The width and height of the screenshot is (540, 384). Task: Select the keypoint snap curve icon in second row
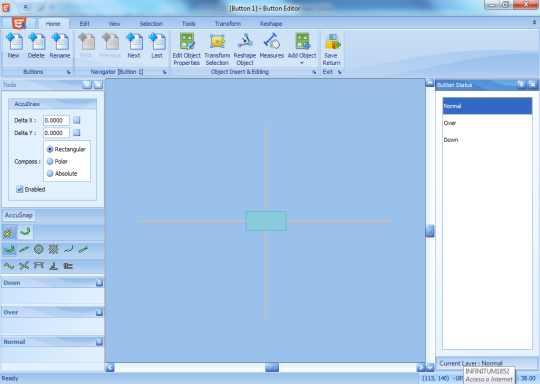(x=9, y=249)
